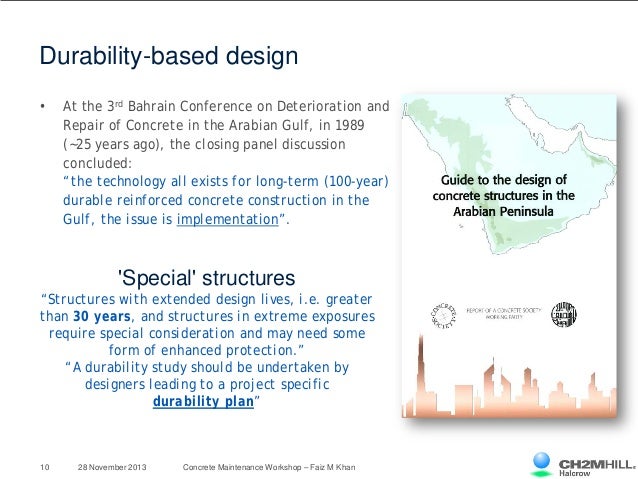The image size is (638, 479).
Task: Click the 'Halcrow' text under the logo
Action: pos(574,473)
